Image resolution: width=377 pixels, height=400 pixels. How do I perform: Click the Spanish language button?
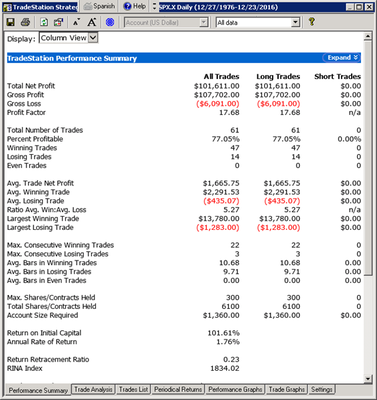tap(99, 6)
